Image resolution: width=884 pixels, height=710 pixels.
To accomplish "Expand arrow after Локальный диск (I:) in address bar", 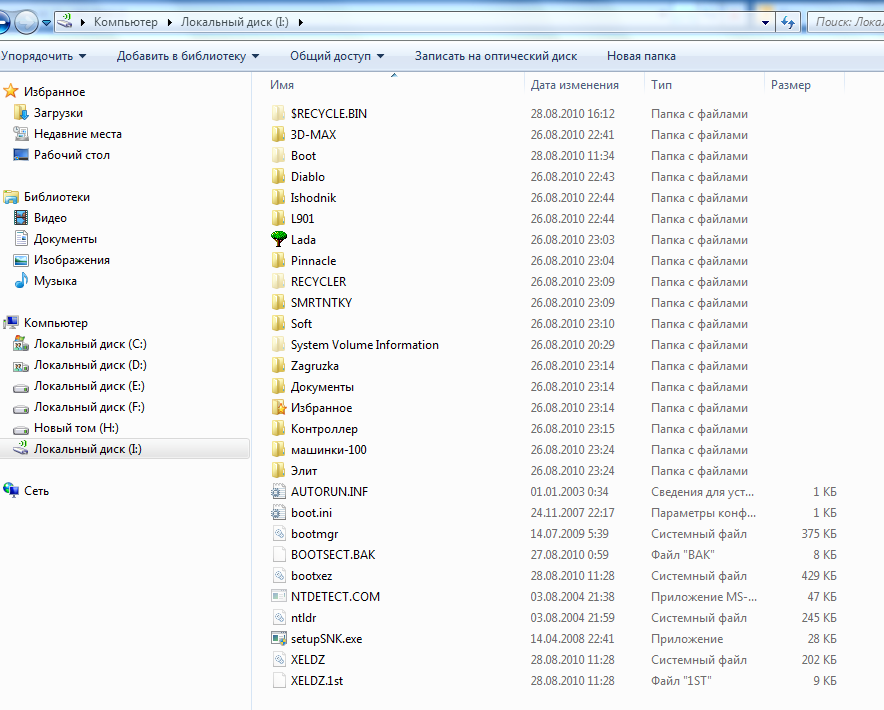I will click(x=300, y=23).
